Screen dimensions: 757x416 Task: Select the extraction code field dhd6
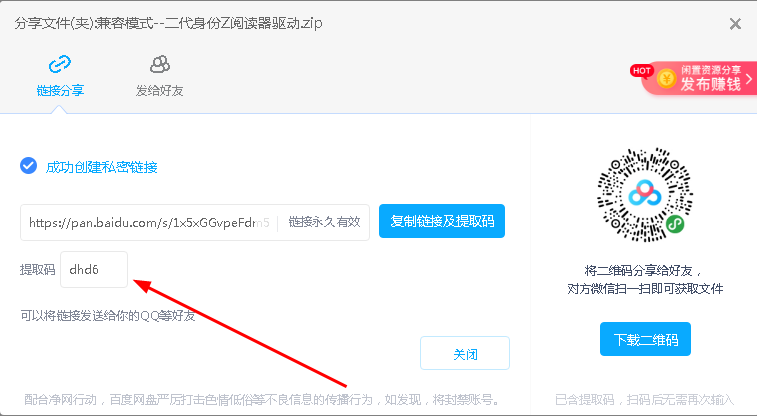(94, 269)
